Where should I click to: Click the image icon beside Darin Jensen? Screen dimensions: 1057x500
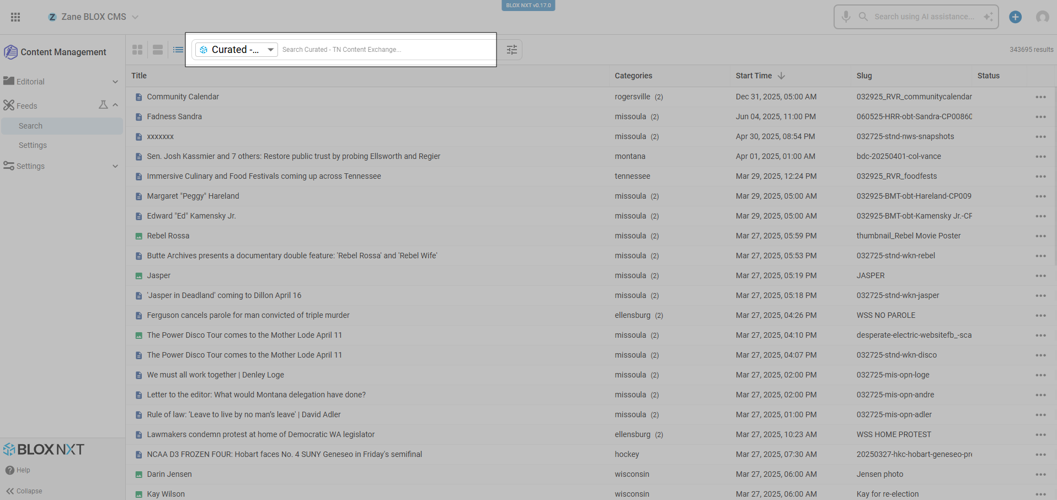(139, 474)
